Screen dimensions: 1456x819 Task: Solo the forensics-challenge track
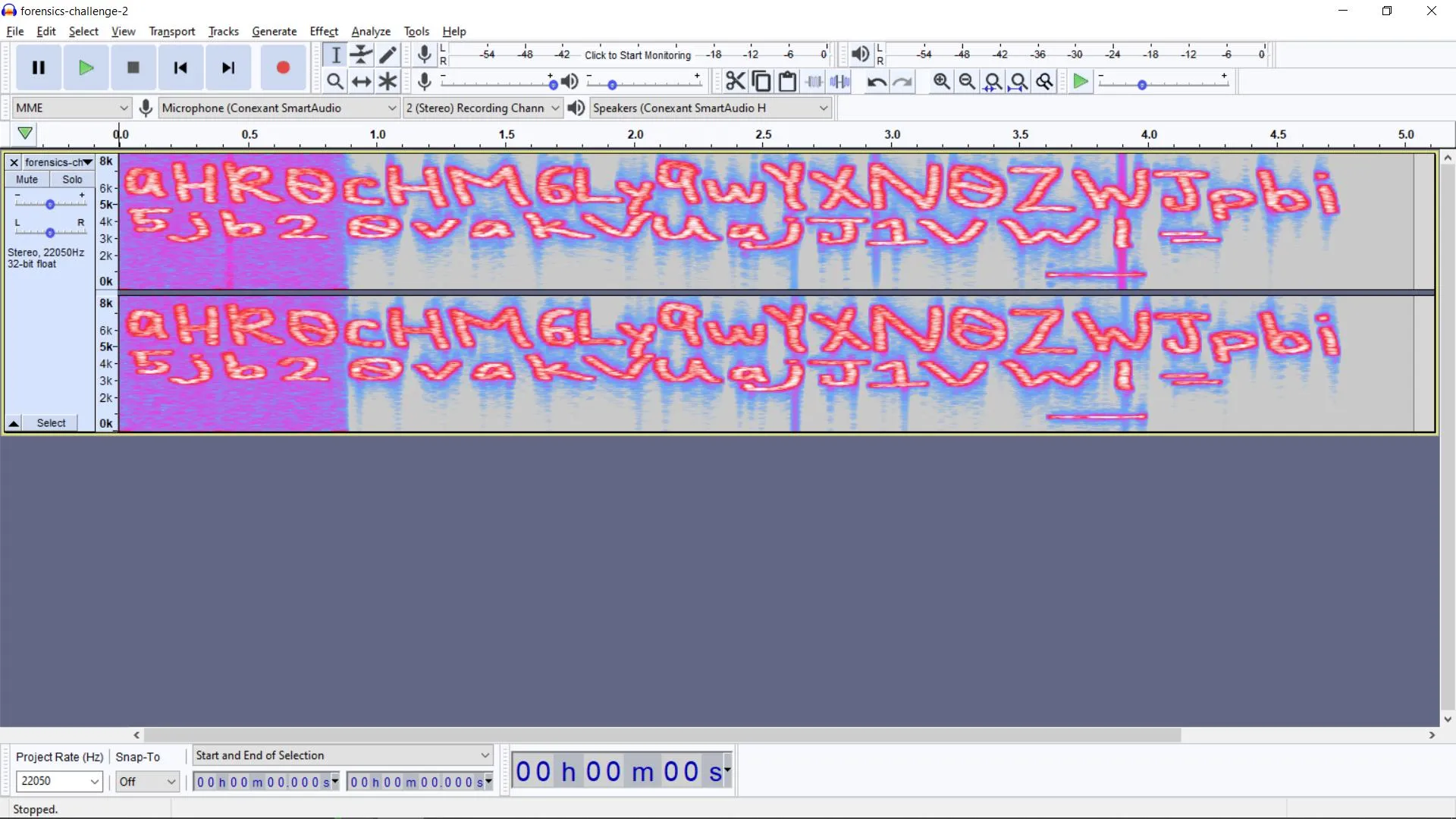click(72, 180)
